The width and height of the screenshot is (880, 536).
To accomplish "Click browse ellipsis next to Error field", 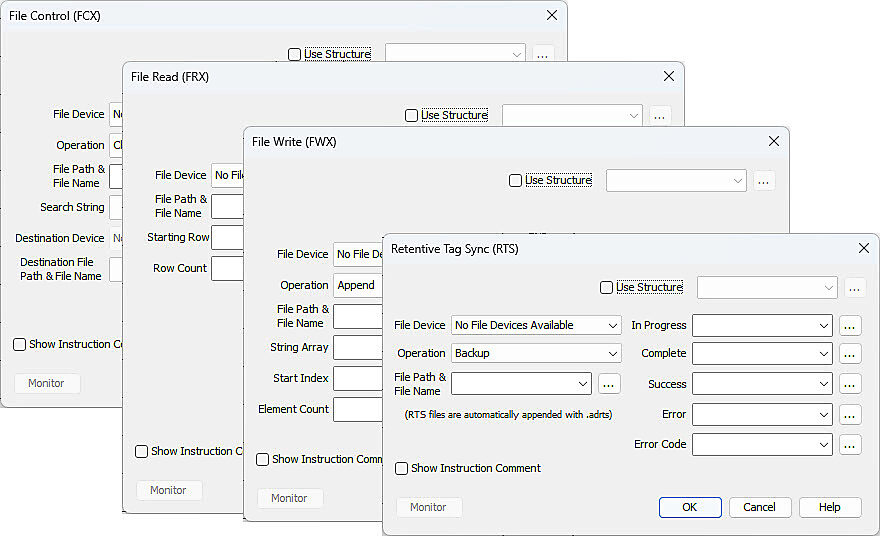I will tap(850, 415).
